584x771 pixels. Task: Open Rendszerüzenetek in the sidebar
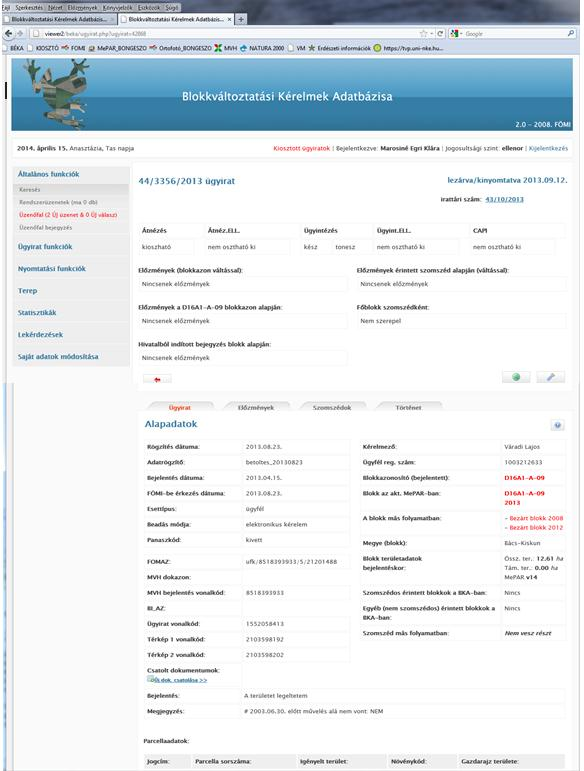pyautogui.click(x=58, y=202)
